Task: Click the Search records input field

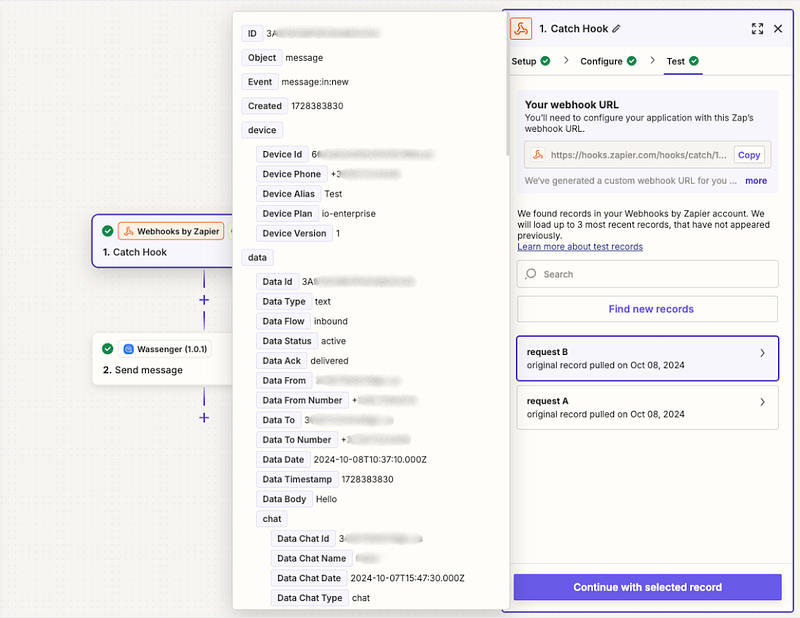Action: point(647,274)
